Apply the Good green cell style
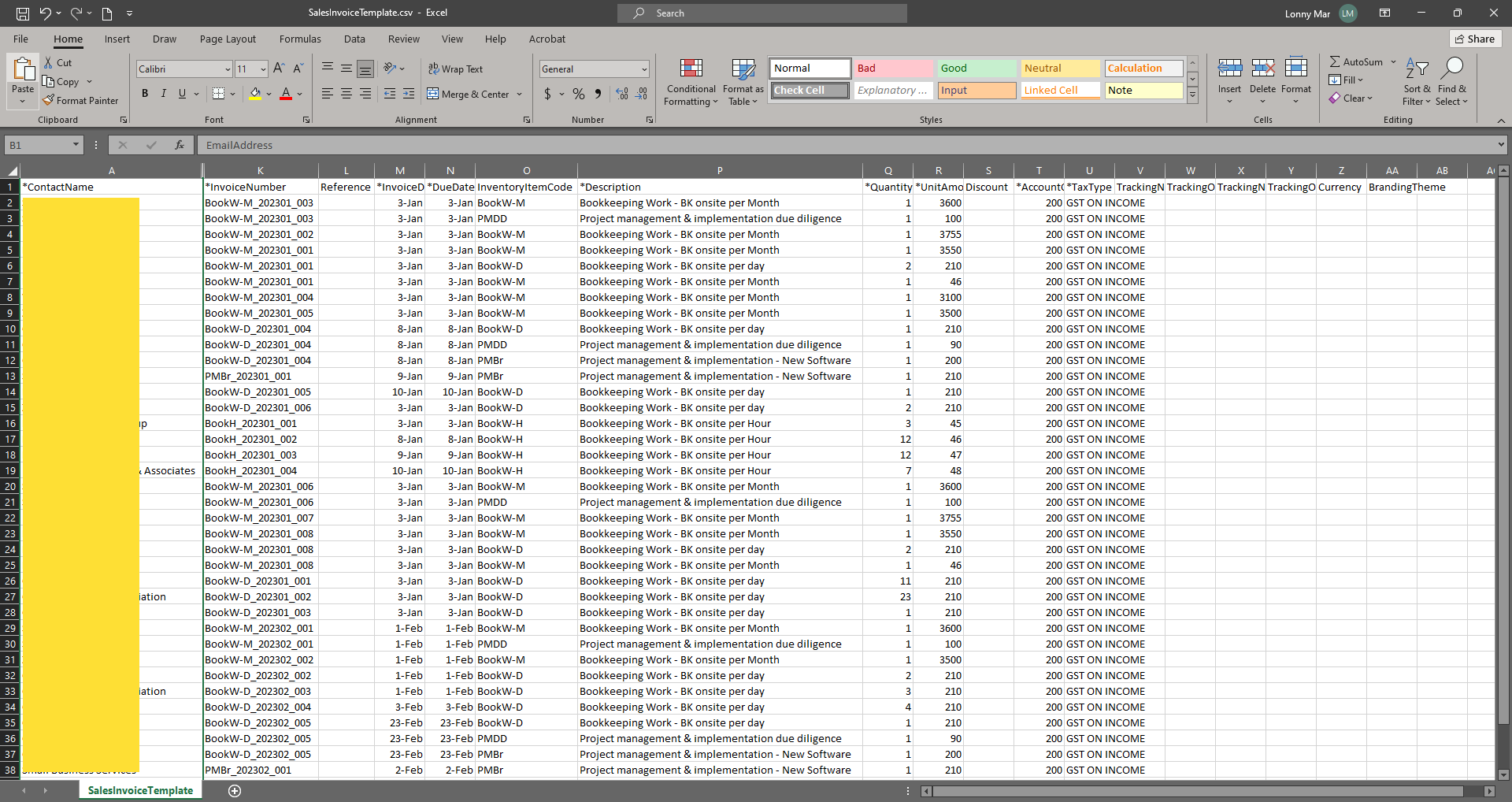The height and width of the screenshot is (802, 1512). pyautogui.click(x=976, y=69)
